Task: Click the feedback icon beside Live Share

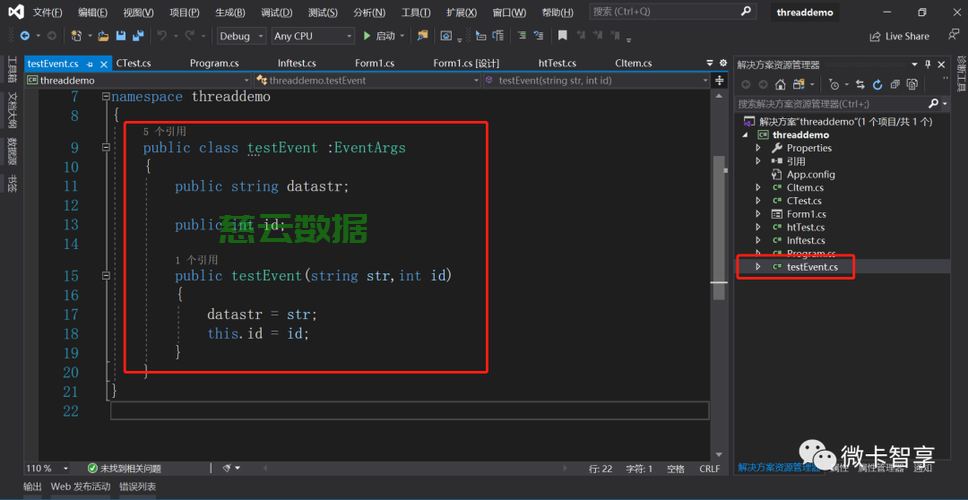Action: 953,35
